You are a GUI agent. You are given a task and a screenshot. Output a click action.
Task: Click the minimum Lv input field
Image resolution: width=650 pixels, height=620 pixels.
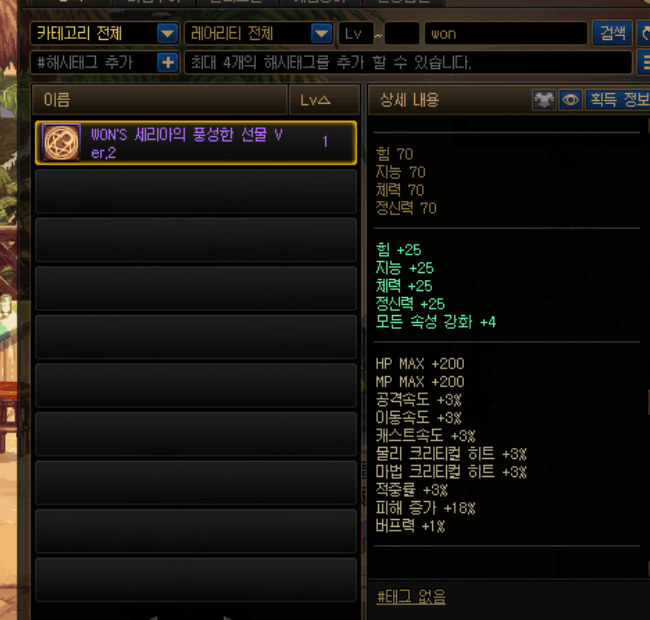(356, 34)
